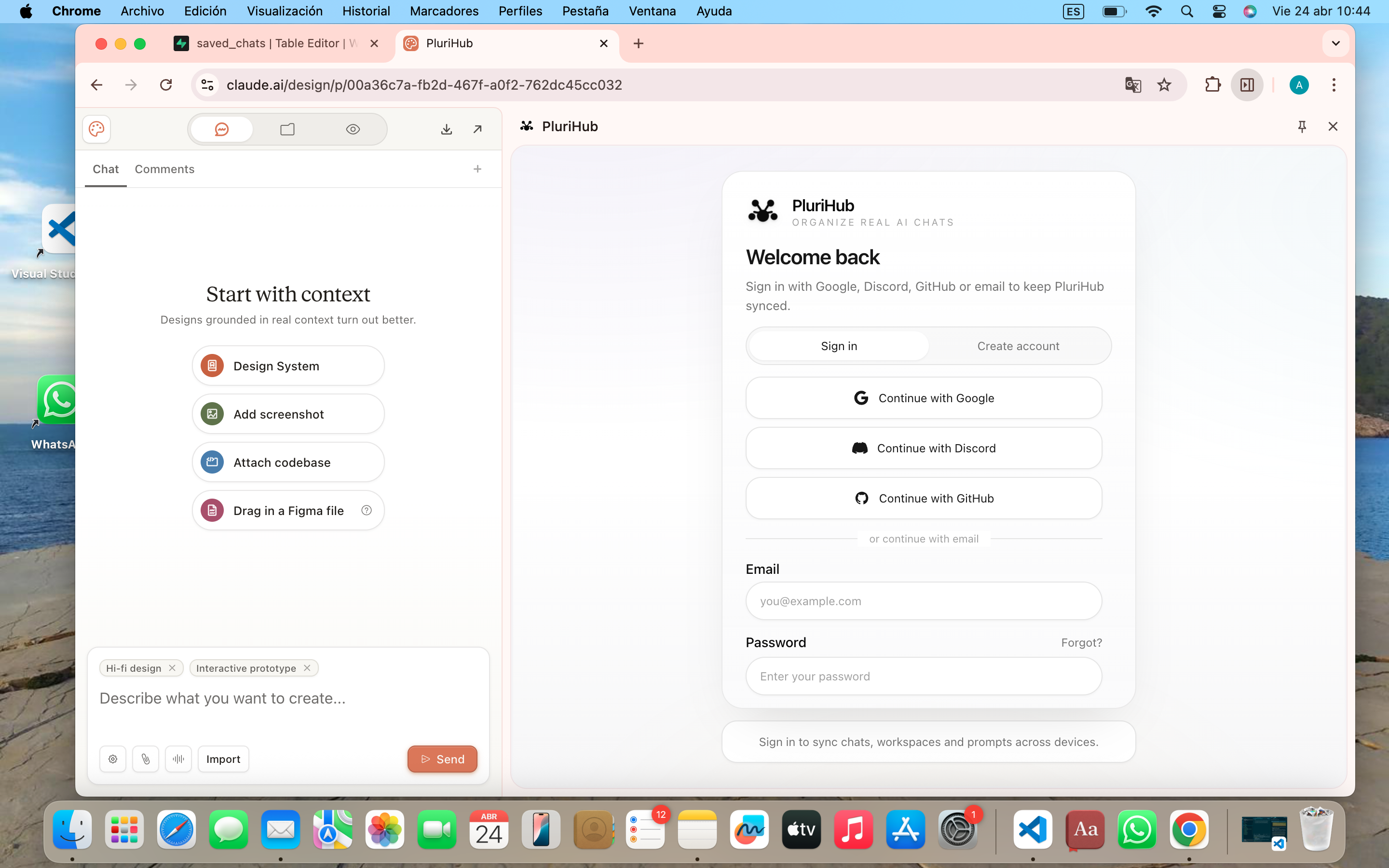Reload the current page
The height and width of the screenshot is (868, 1389).
coord(166,85)
